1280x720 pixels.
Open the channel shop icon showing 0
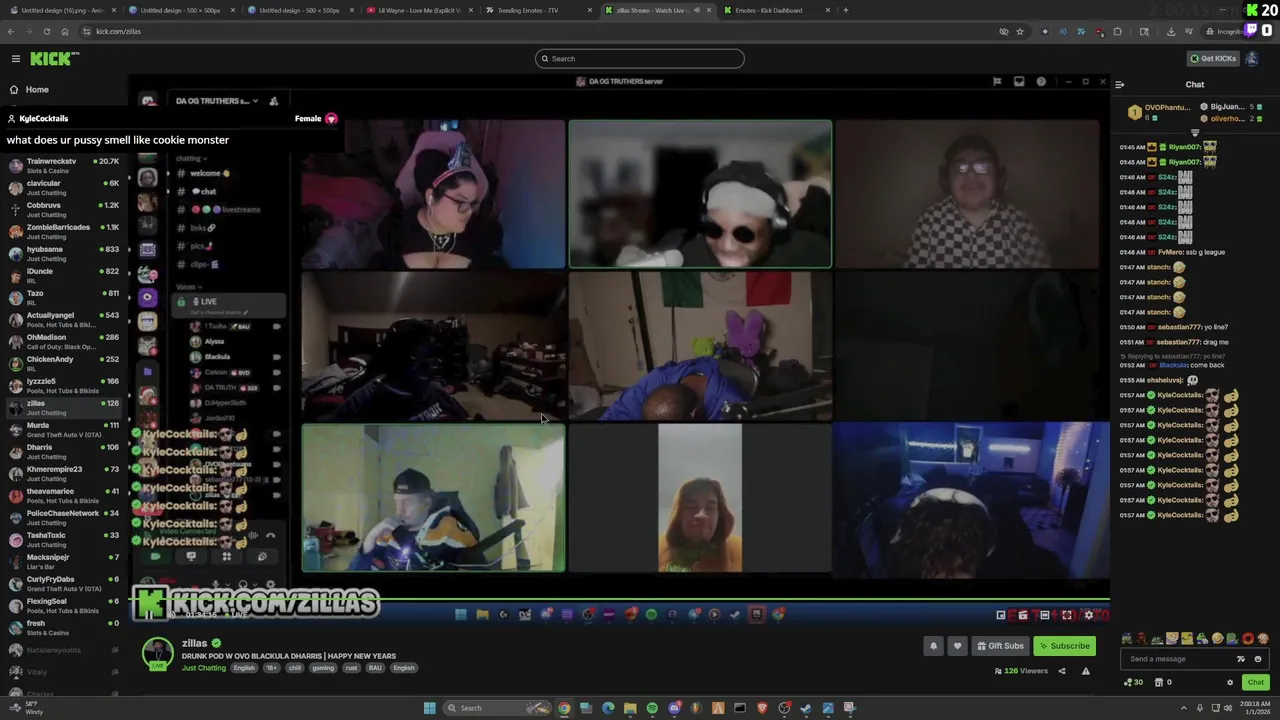pyautogui.click(x=1163, y=682)
